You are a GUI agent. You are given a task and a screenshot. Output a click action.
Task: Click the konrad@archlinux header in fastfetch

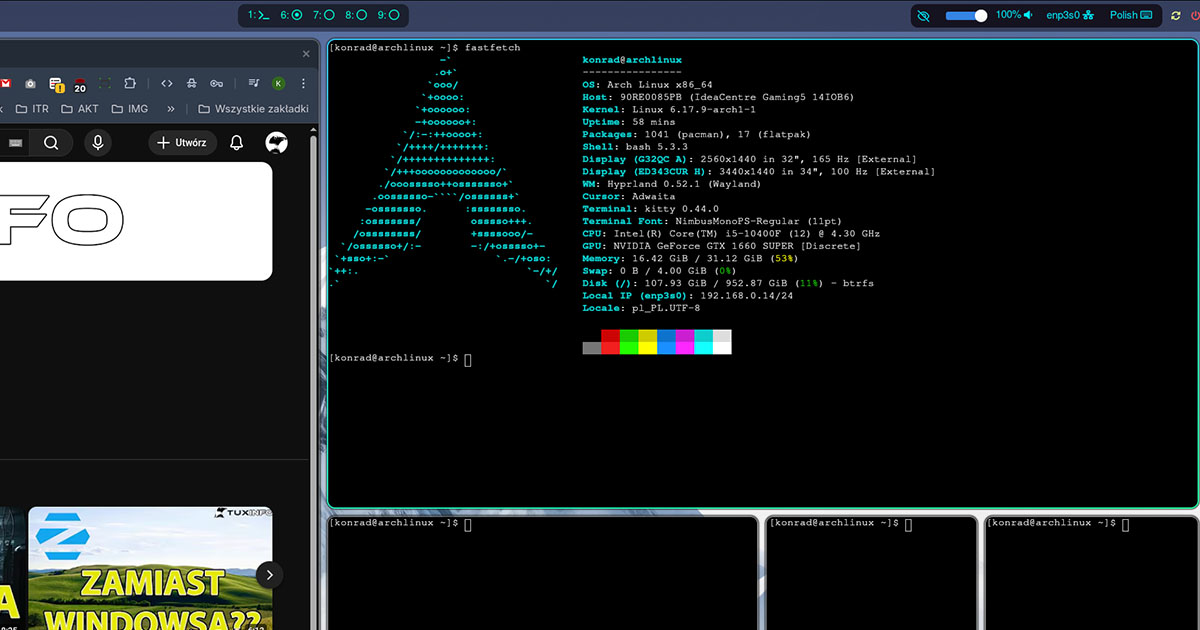click(x=632, y=60)
